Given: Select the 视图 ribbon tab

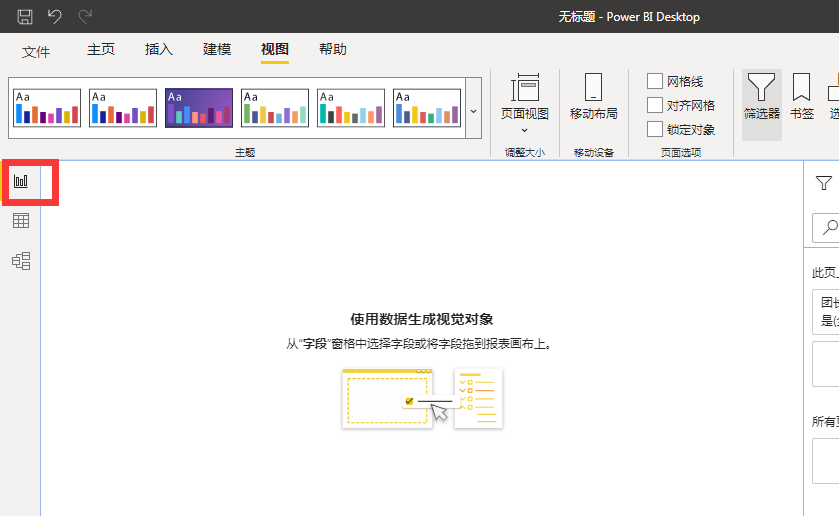Looking at the screenshot, I should [x=274, y=49].
